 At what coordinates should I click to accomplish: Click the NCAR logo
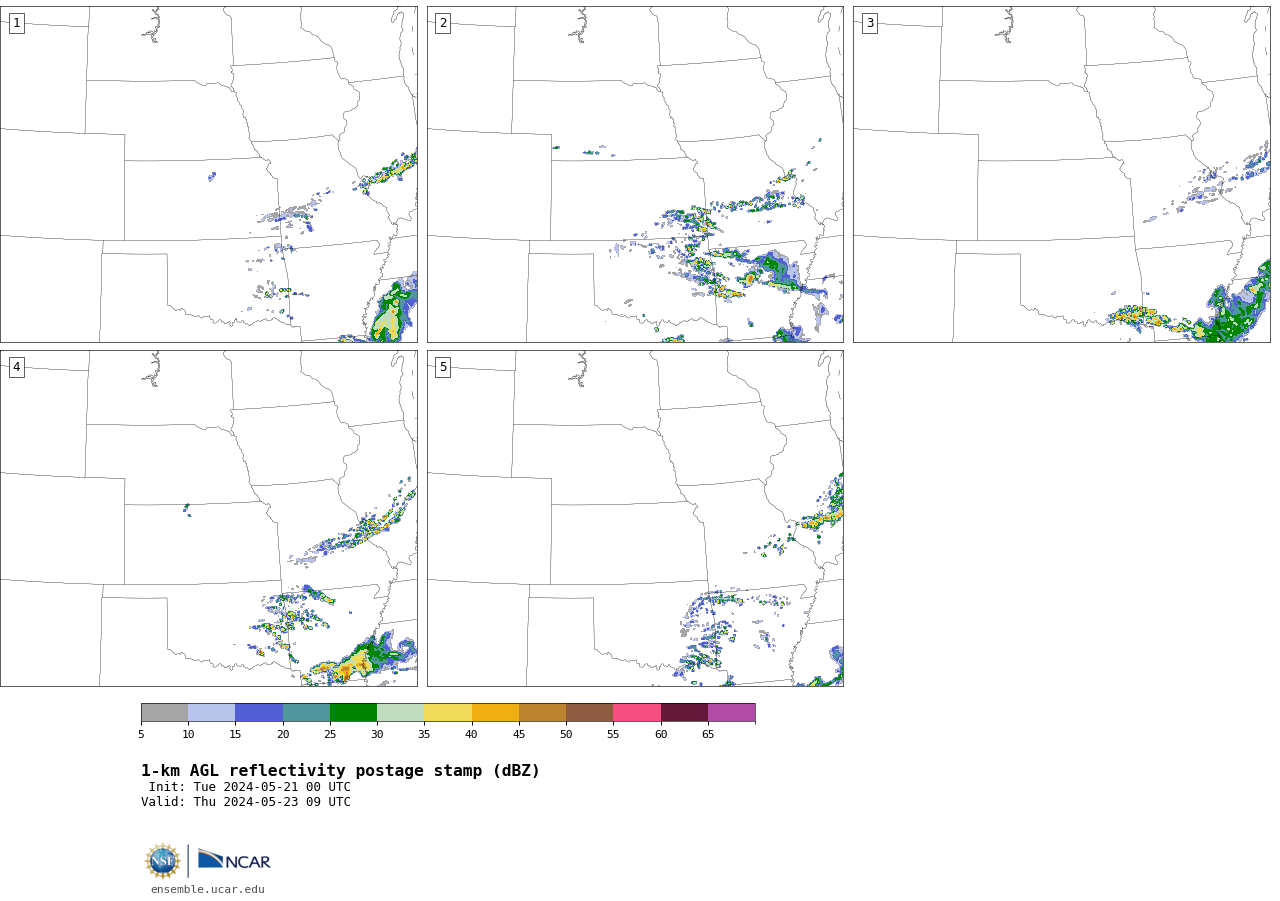[234, 860]
